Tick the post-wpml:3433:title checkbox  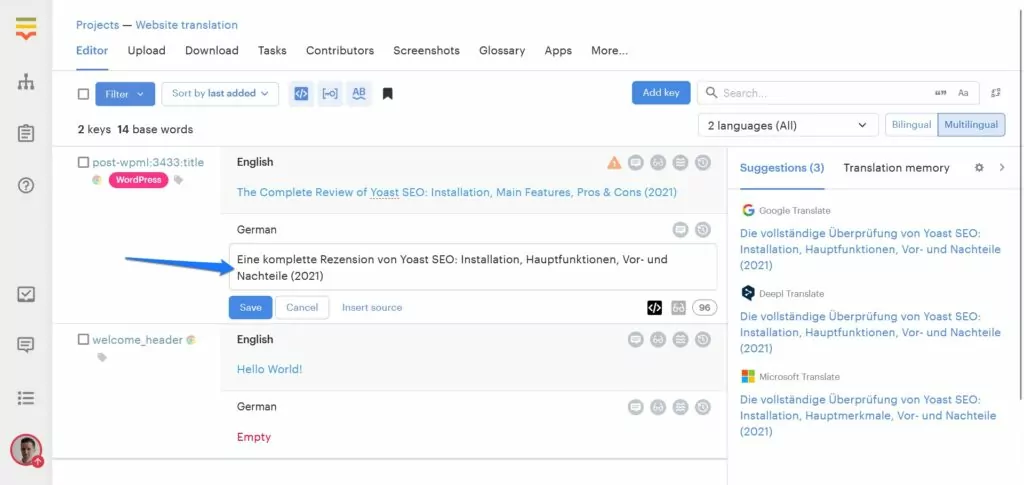pyautogui.click(x=83, y=162)
